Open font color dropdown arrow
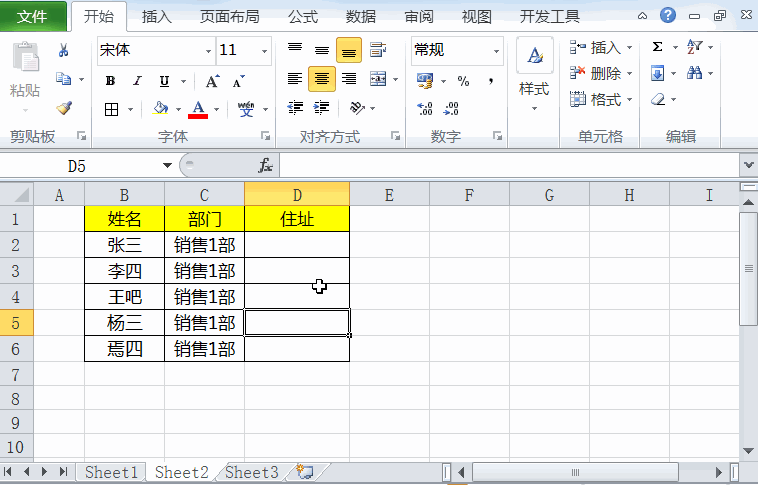The image size is (758, 485). [216, 110]
